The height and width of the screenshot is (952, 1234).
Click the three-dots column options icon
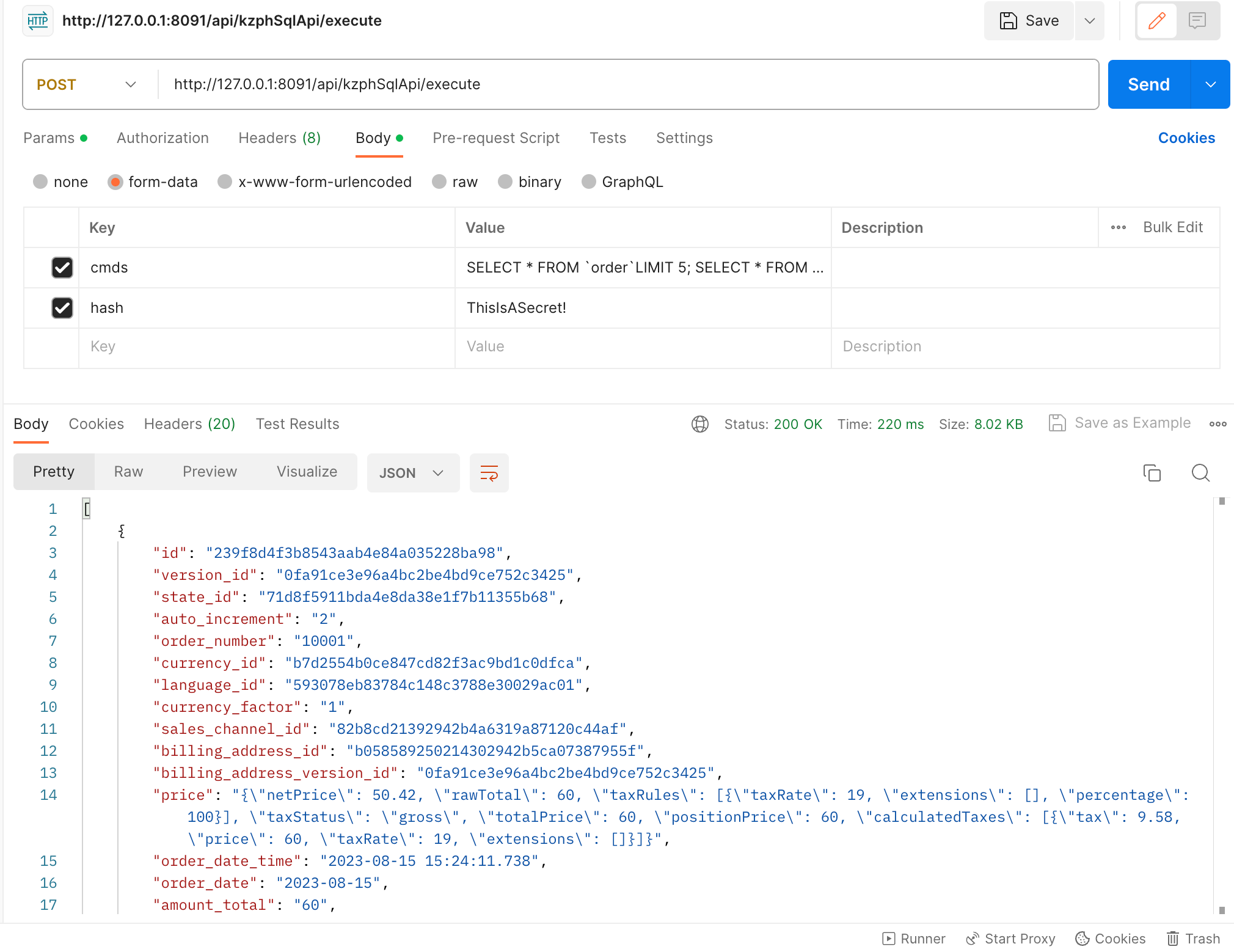1118,227
